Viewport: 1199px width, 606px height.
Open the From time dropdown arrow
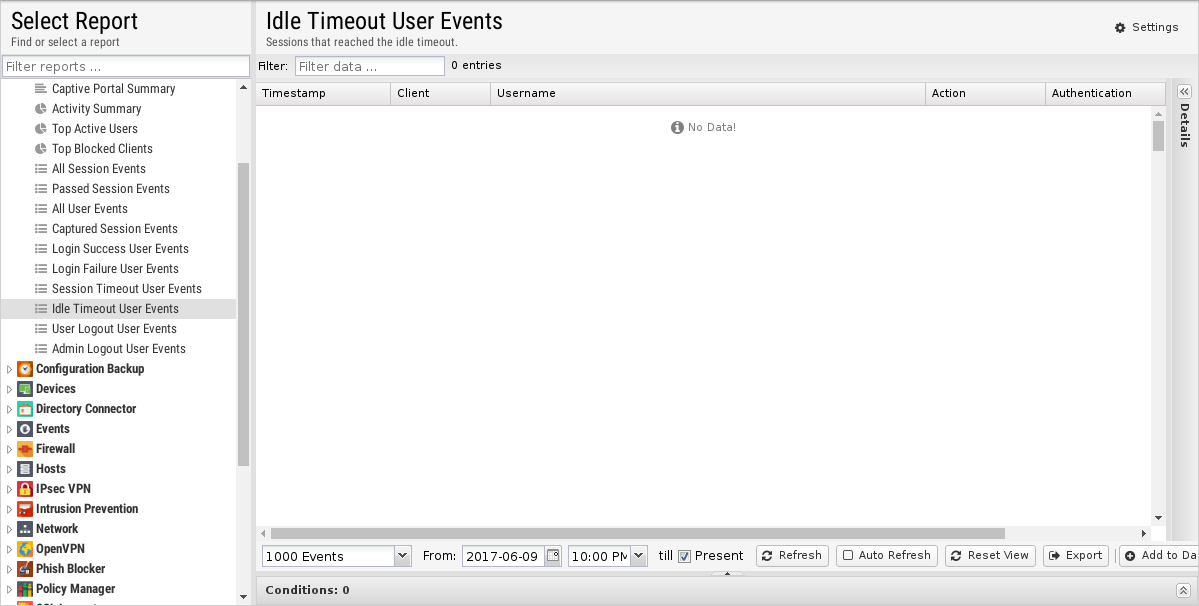[639, 556]
